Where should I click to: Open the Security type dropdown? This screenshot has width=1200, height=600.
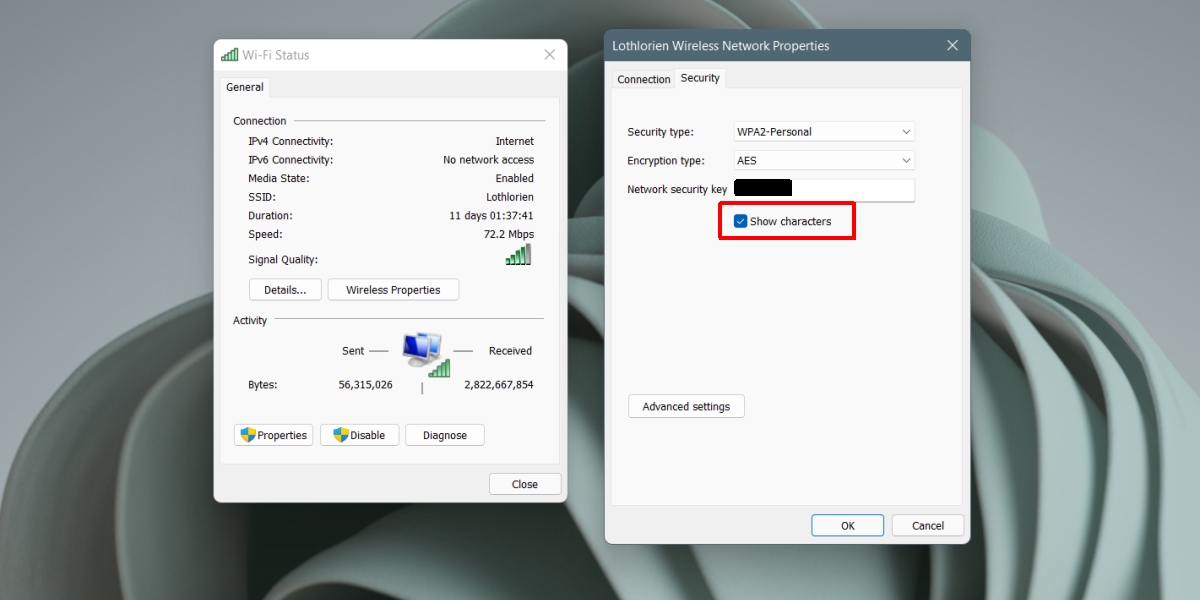pos(824,132)
